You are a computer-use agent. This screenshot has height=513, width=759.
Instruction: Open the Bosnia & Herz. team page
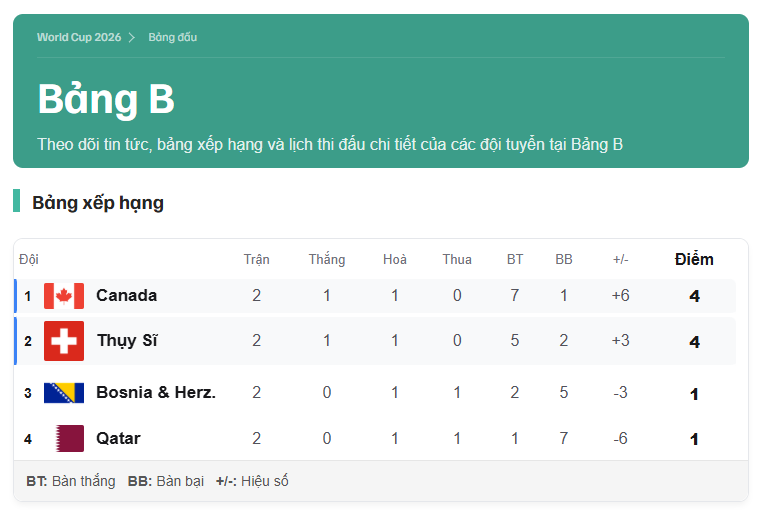(x=156, y=392)
